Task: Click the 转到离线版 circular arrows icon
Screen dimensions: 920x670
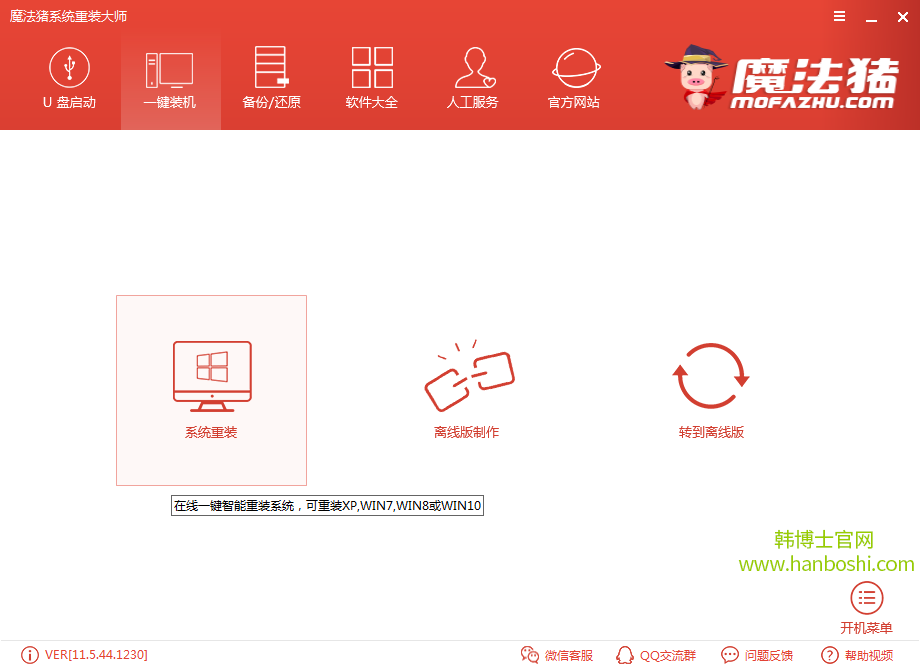Action: [x=711, y=376]
